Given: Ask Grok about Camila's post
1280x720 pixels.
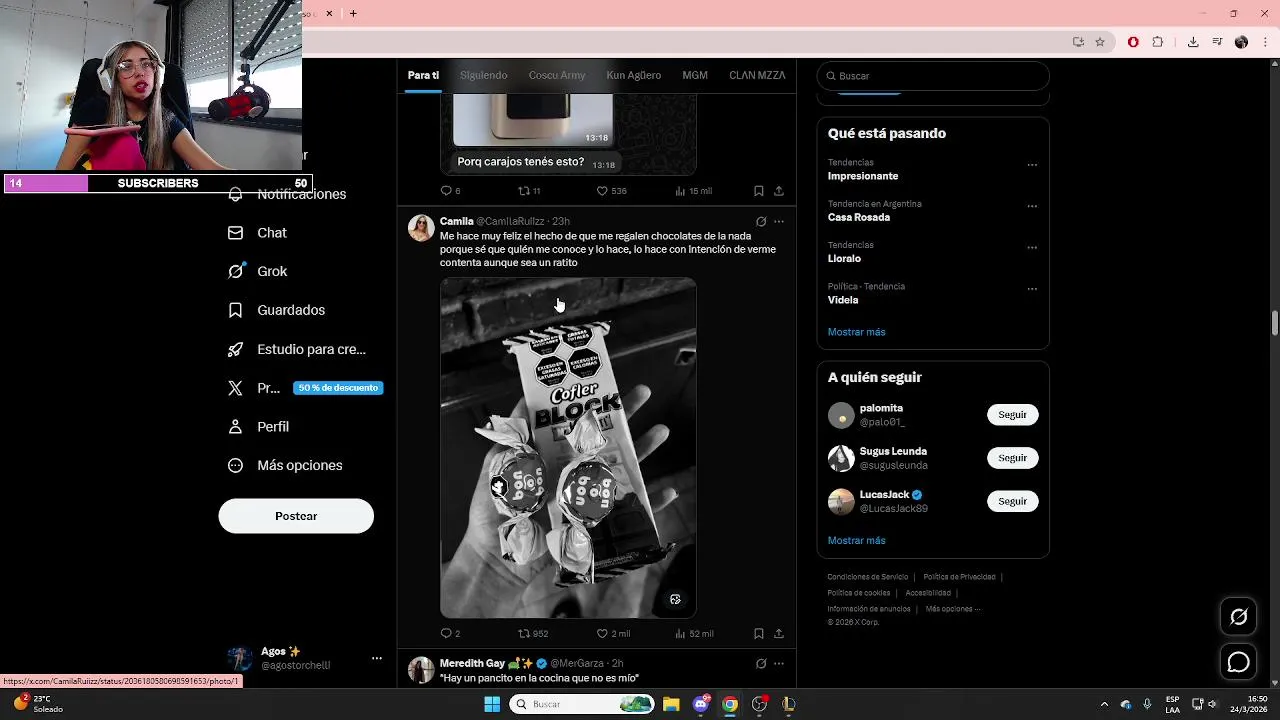Looking at the screenshot, I should point(761,221).
